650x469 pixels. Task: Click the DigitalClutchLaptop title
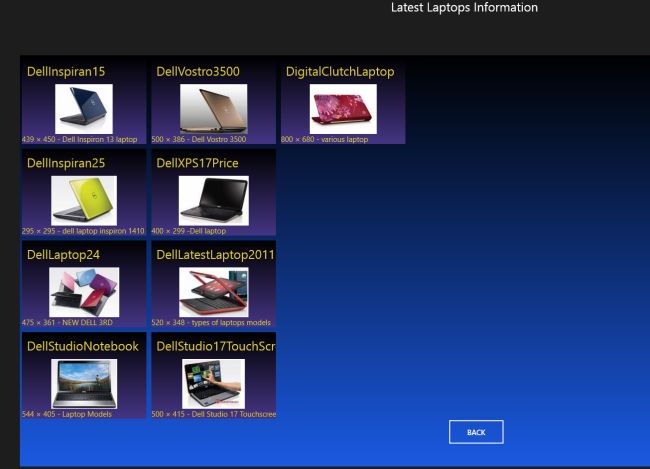(340, 71)
